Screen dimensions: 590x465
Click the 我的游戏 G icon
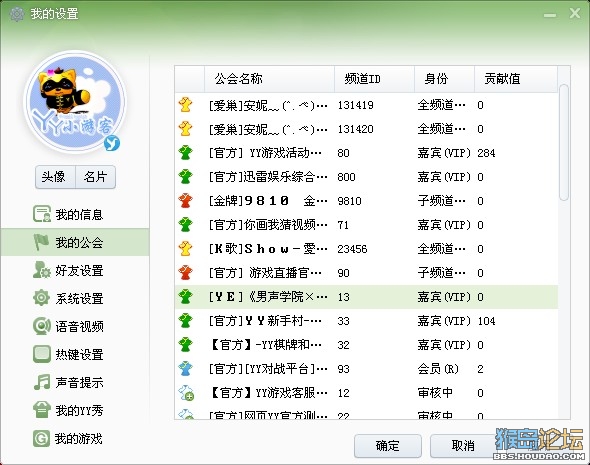(41, 438)
